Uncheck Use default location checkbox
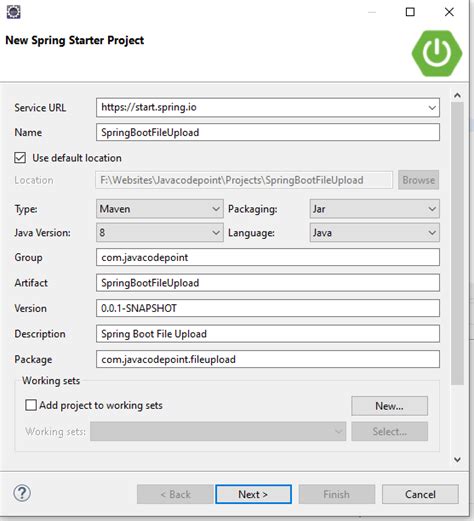The width and height of the screenshot is (474, 521). [x=20, y=158]
